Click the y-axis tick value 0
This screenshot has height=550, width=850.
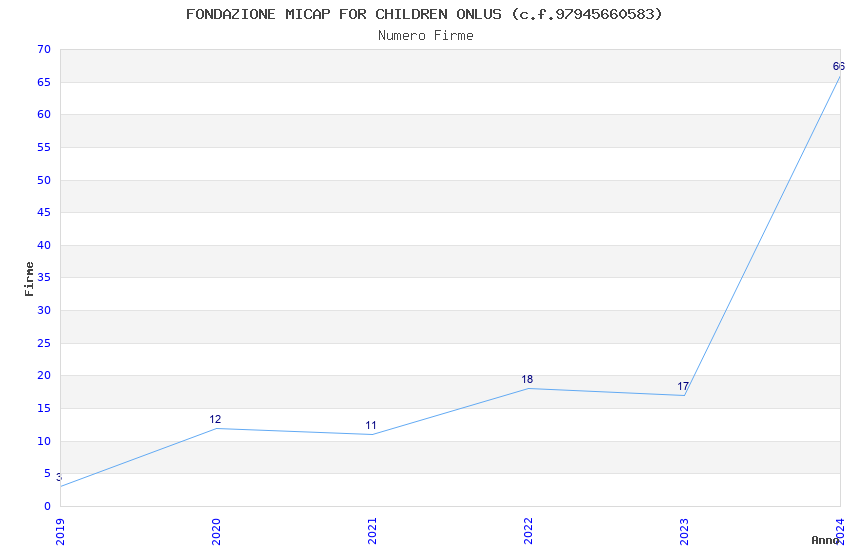coord(48,507)
